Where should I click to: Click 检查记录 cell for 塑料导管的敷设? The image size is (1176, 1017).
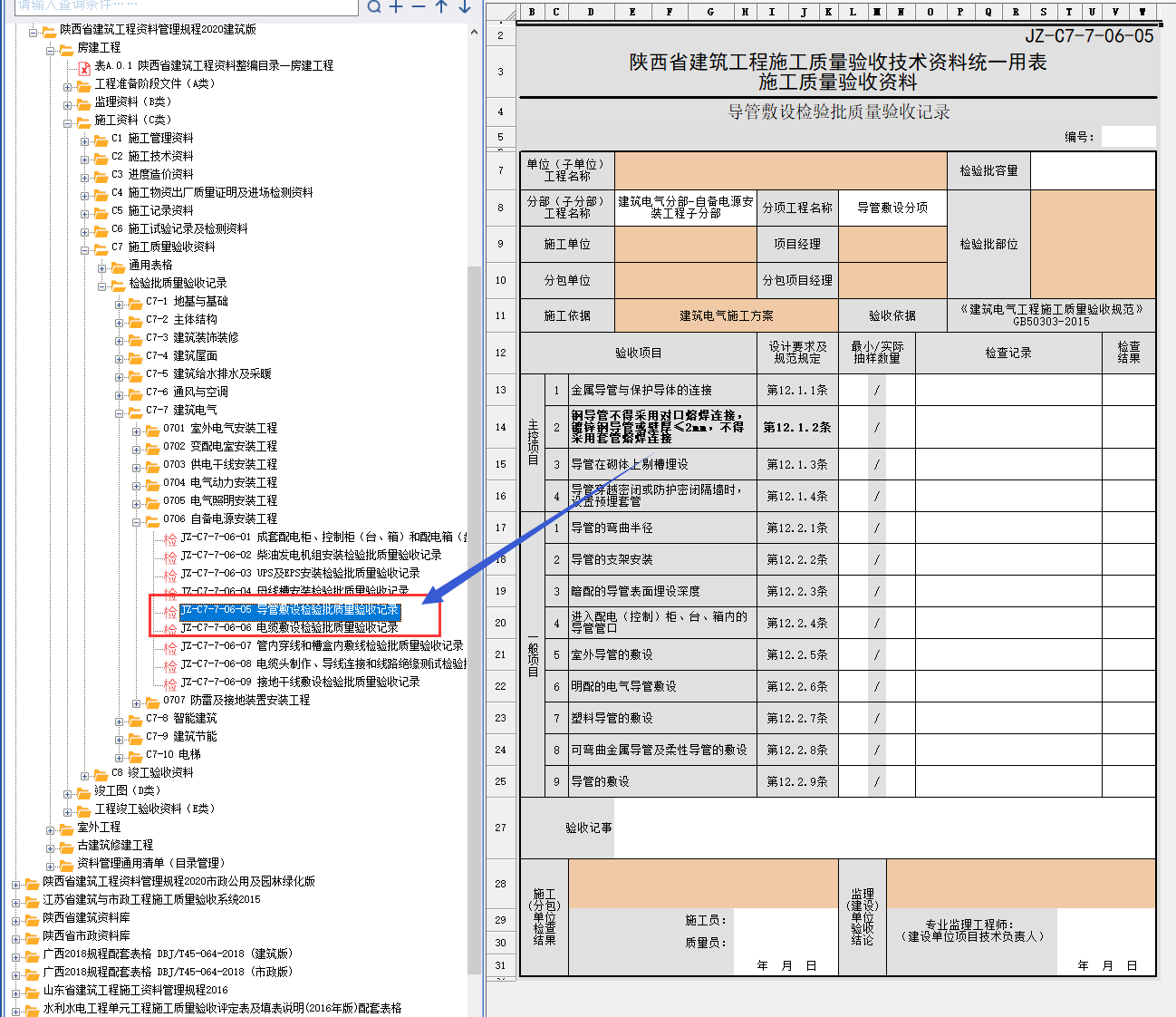tap(1008, 718)
